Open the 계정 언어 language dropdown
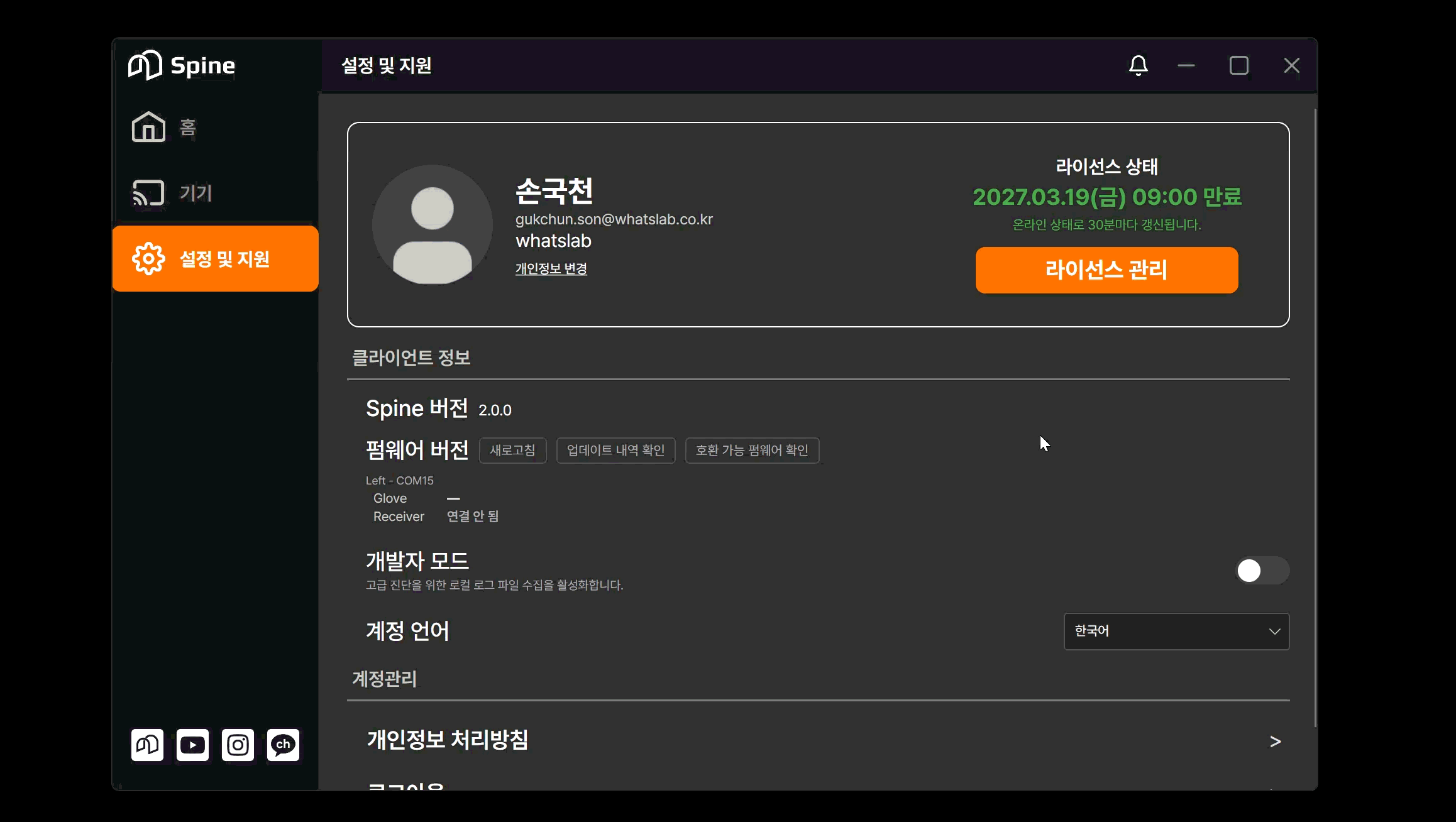This screenshot has height=822, width=1456. pyautogui.click(x=1176, y=631)
